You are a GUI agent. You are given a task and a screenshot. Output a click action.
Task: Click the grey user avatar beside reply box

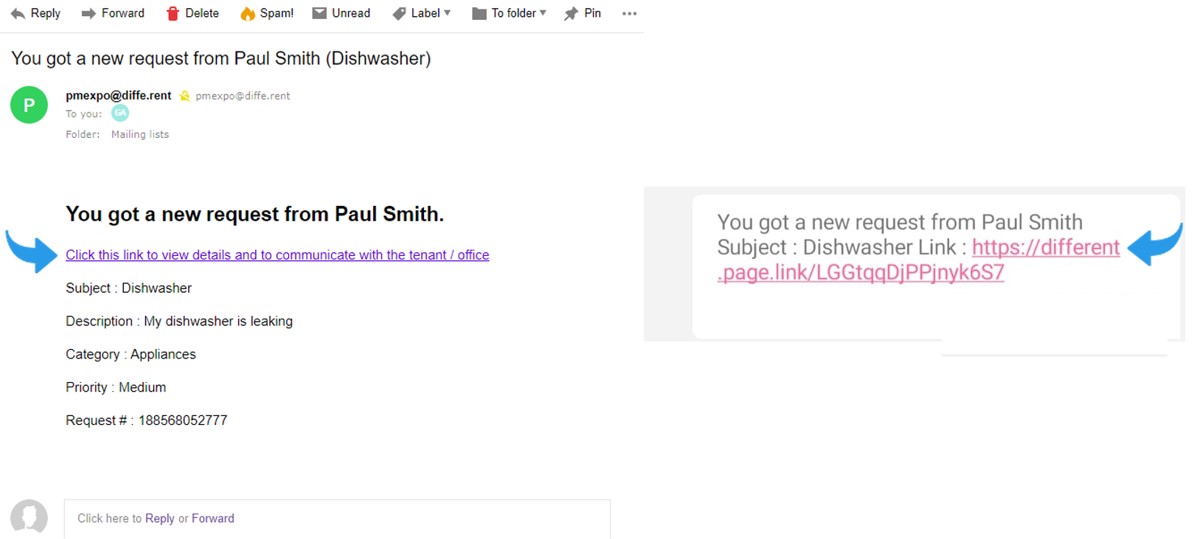(x=29, y=518)
